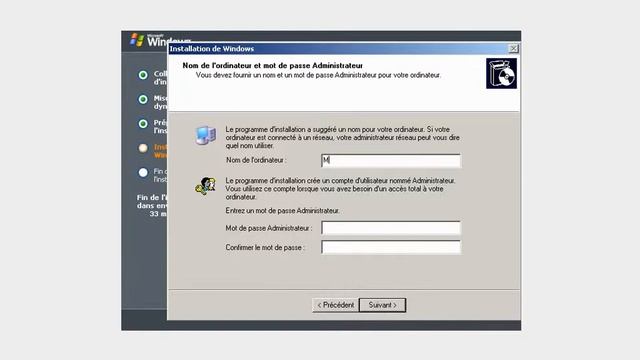The width and height of the screenshot is (640, 360).
Task: Close the Installation de Windows dialog
Action: coord(513,49)
